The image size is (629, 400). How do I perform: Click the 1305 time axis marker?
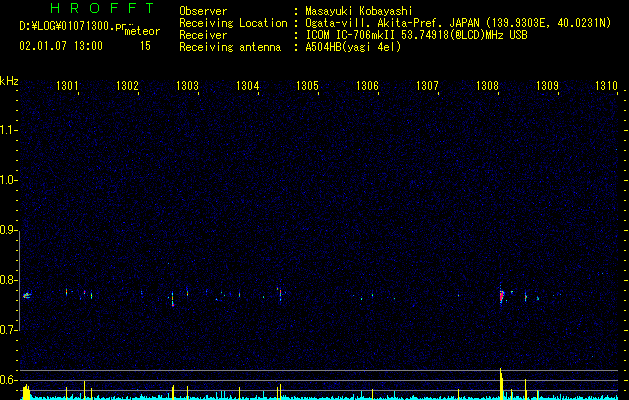click(x=307, y=85)
